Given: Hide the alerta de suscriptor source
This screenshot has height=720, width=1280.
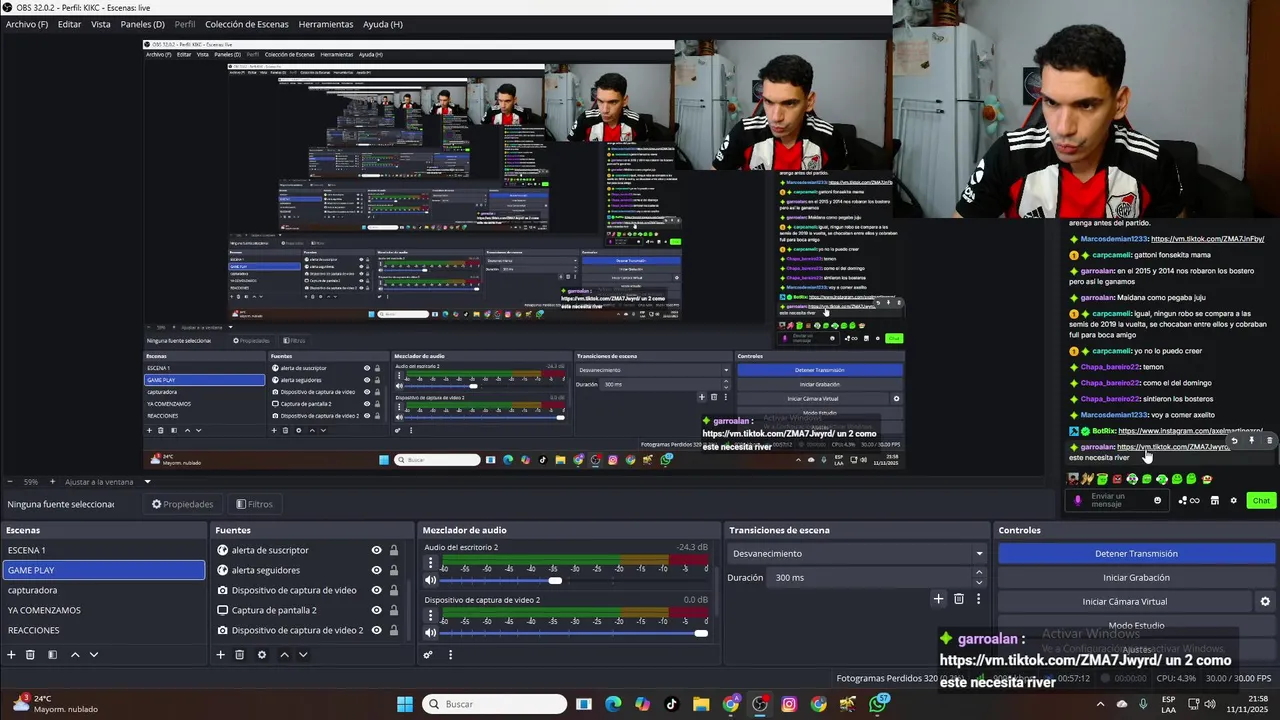Looking at the screenshot, I should click(x=376, y=550).
